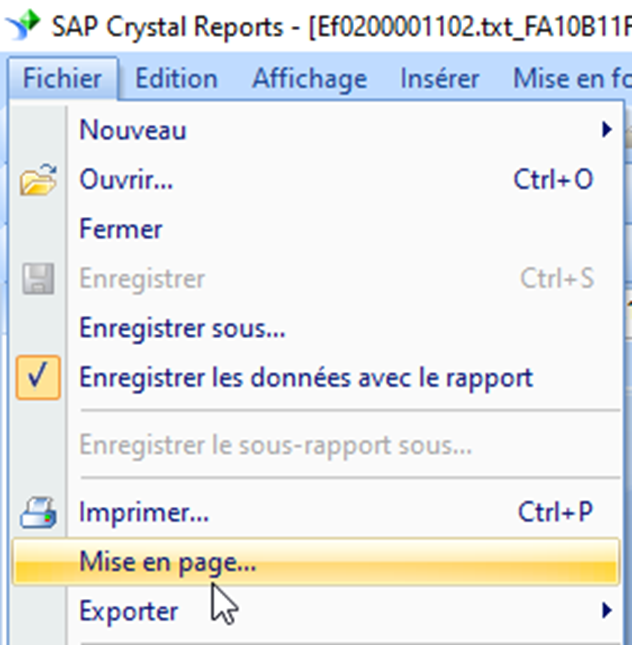Open the Mise en forme menu
Viewport: 632px width, 645px height.
coord(572,78)
